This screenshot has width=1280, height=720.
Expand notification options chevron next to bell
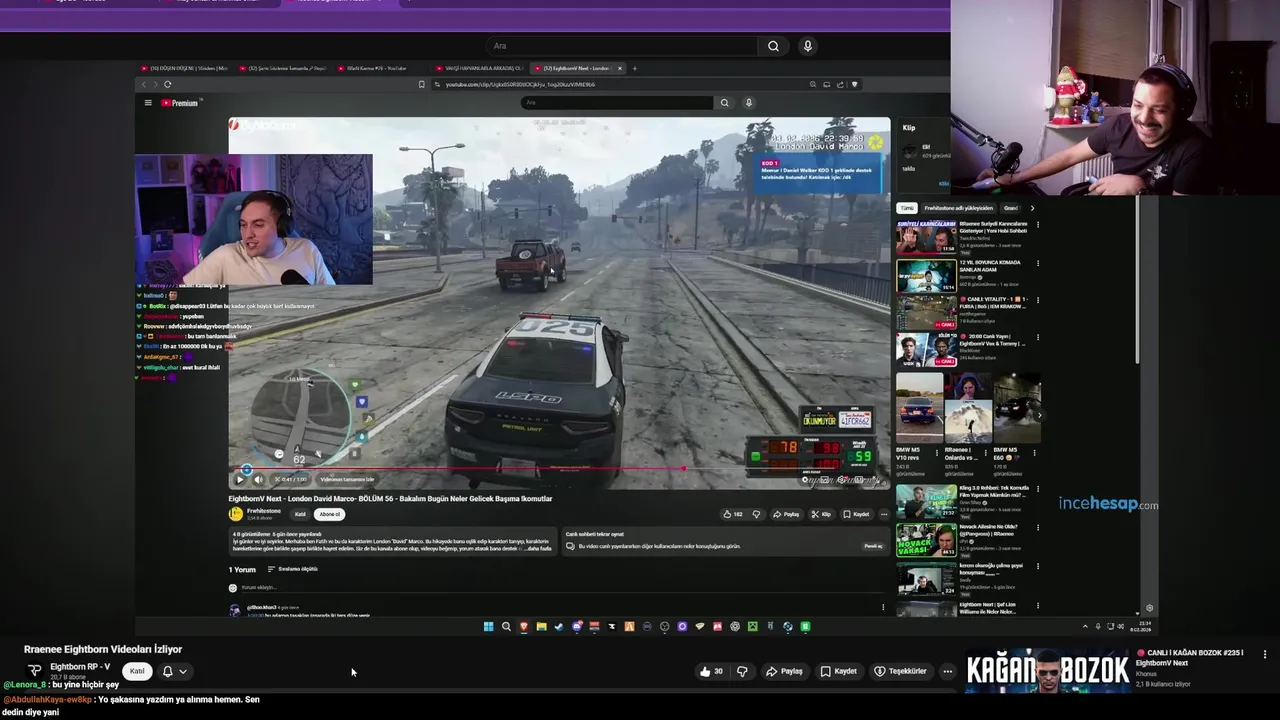[183, 671]
